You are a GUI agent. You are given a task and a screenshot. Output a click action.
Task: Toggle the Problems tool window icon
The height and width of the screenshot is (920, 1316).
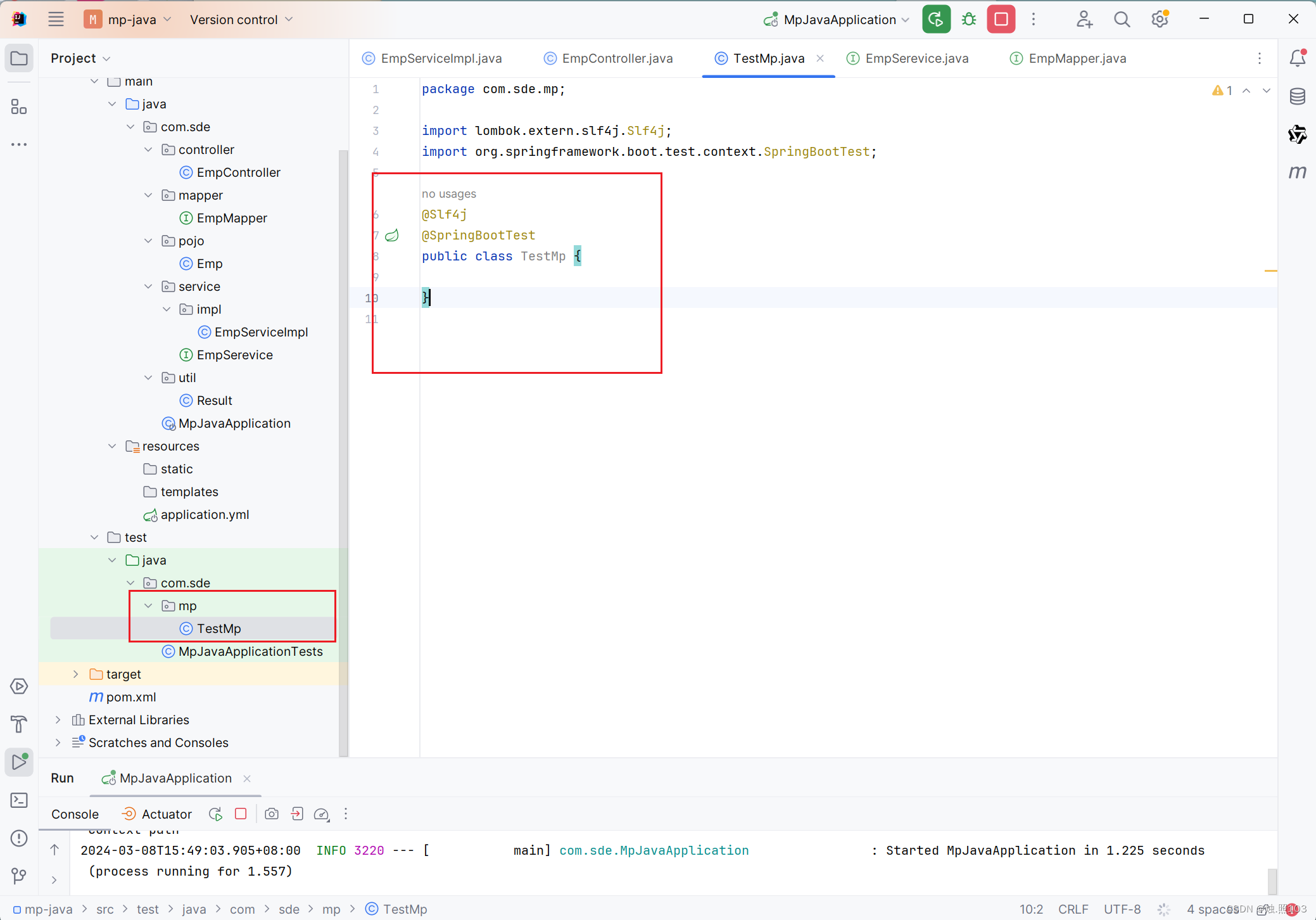19,838
